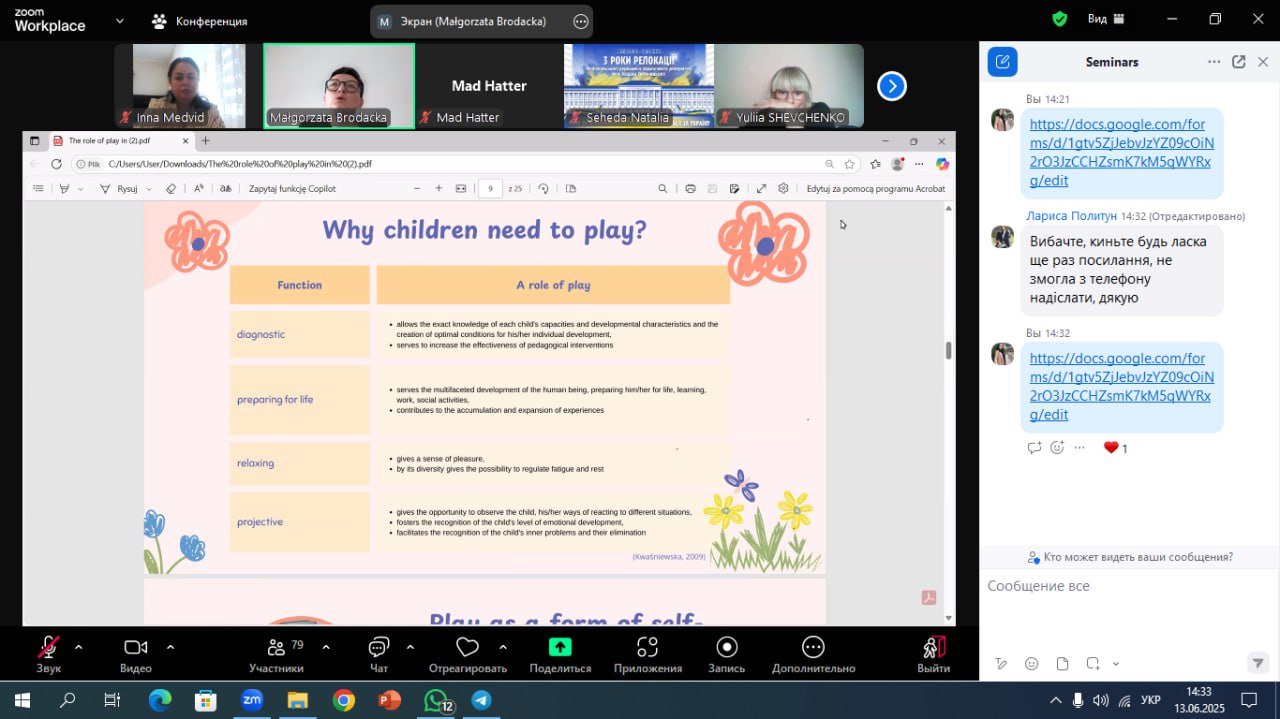Open the latest Google Docs form link
1280x719 pixels.
click(1121, 386)
